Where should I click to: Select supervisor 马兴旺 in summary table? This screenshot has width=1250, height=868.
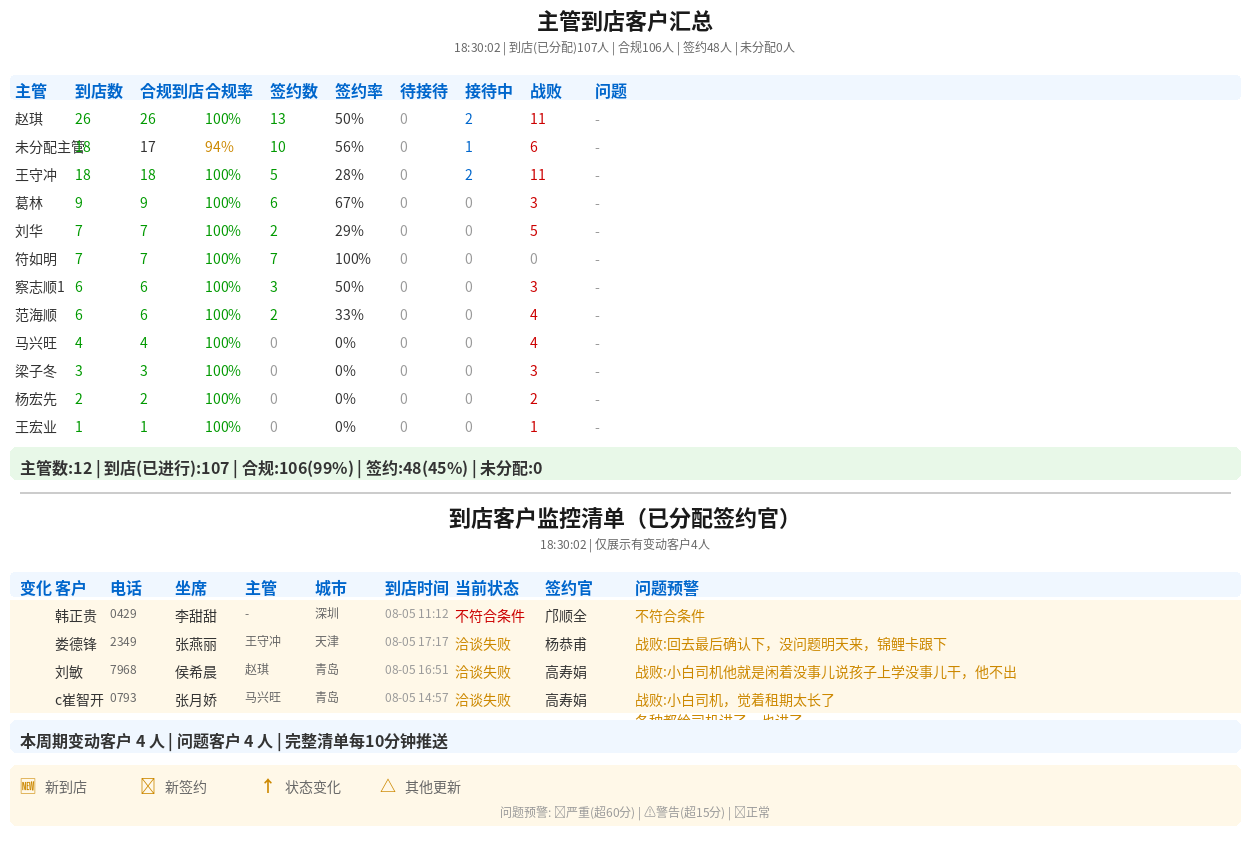point(36,343)
